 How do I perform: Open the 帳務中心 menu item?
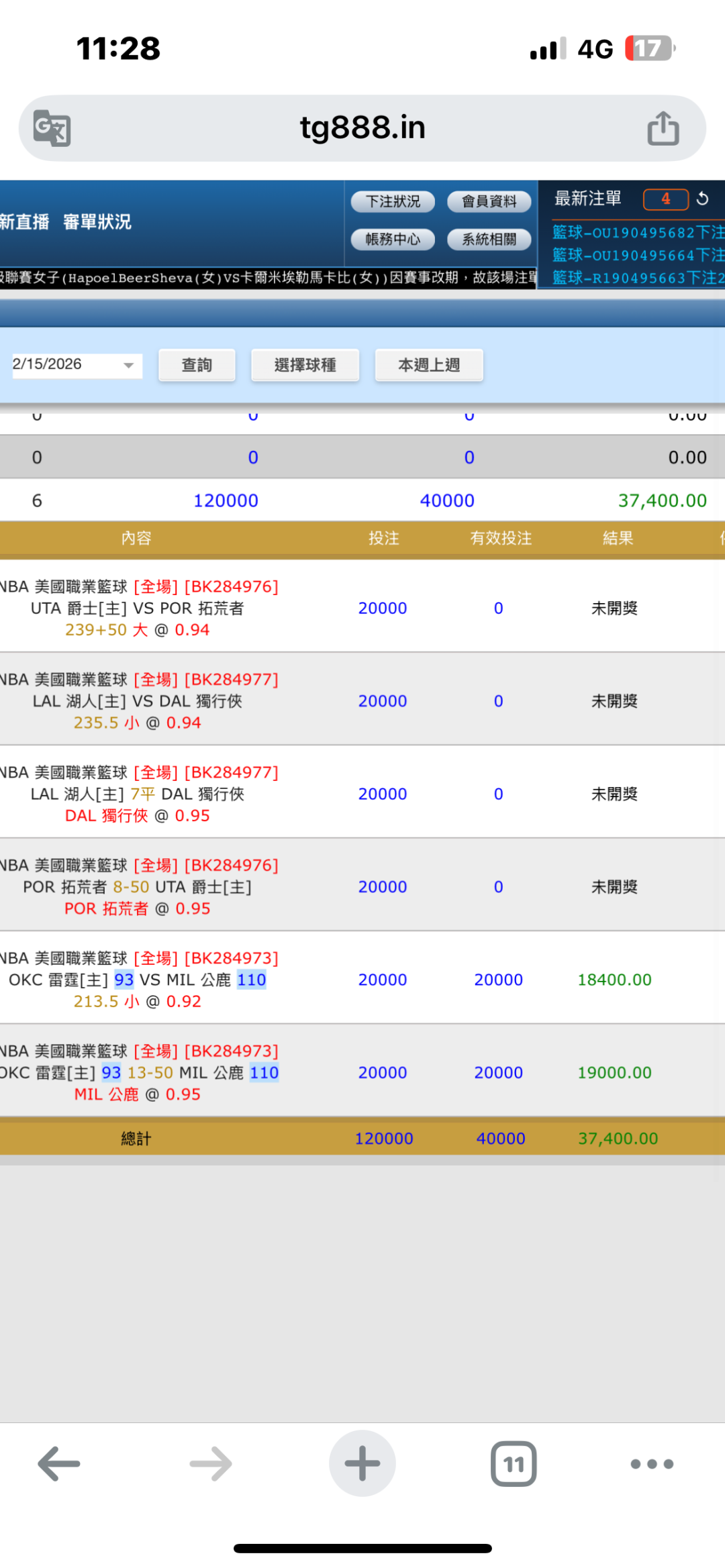click(393, 239)
